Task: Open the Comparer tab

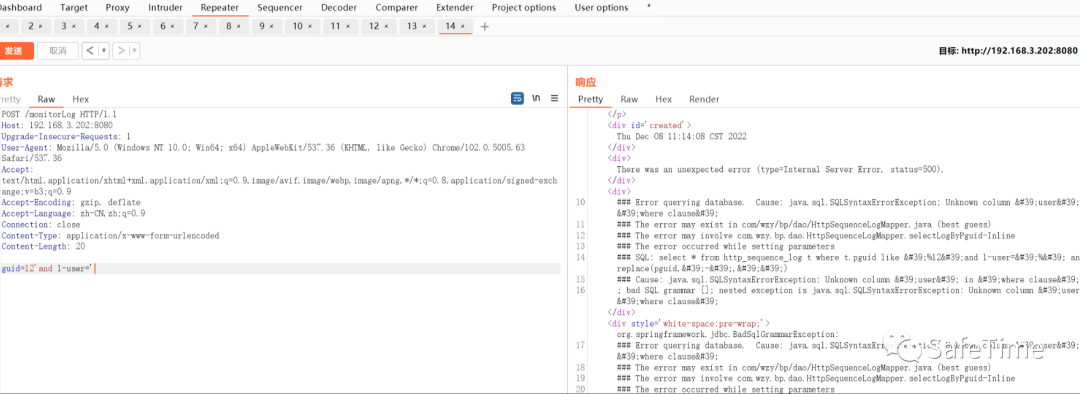Action: tap(396, 8)
